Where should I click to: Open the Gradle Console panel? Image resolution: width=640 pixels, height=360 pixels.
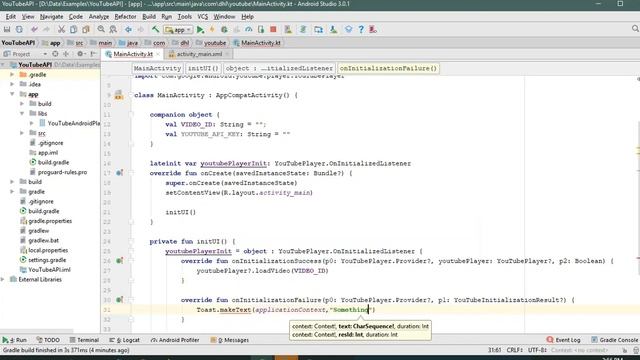(x=615, y=340)
